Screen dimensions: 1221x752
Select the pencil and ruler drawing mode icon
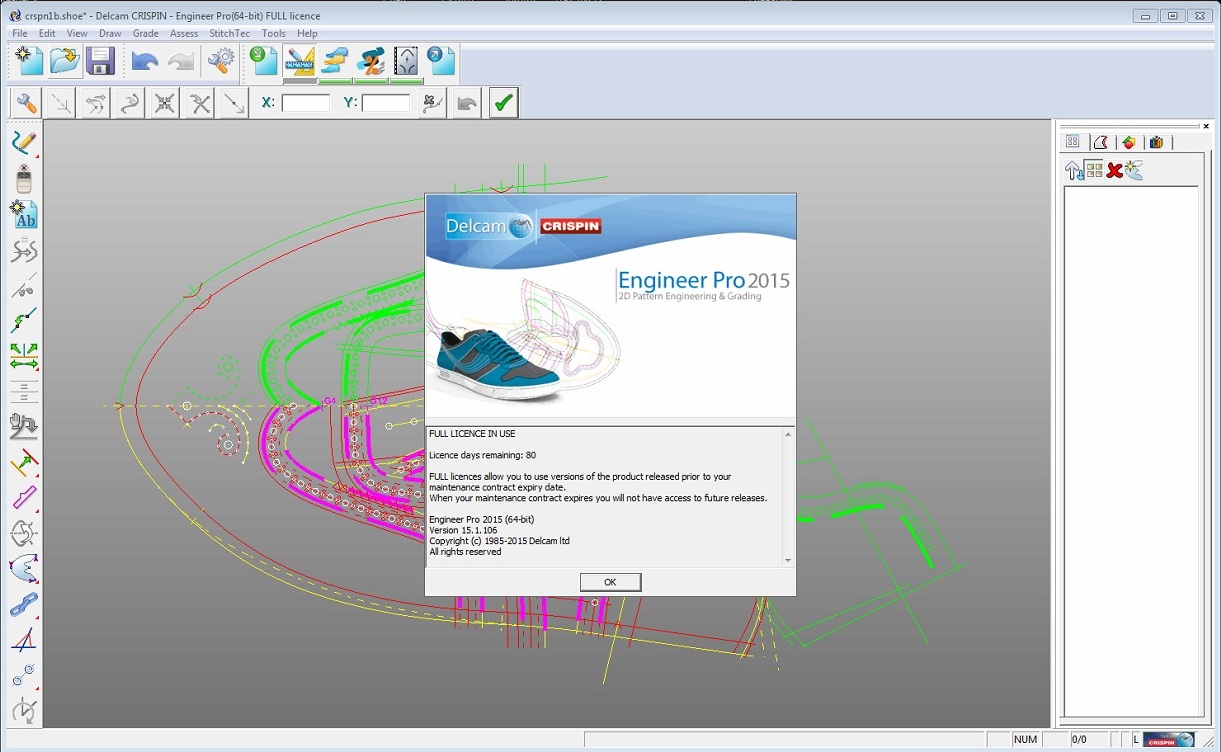click(x=300, y=61)
